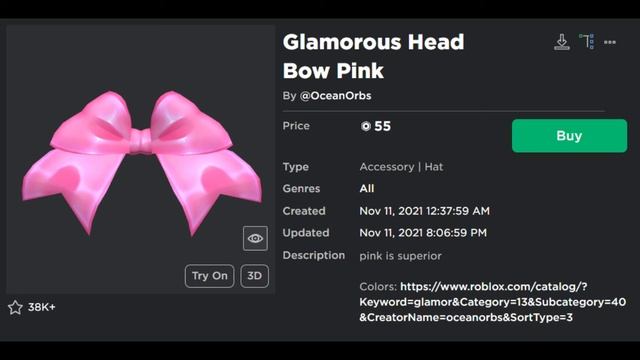
Task: Click the Created date Nov 11, 2021 12:37:59 AM
Action: 424,211
